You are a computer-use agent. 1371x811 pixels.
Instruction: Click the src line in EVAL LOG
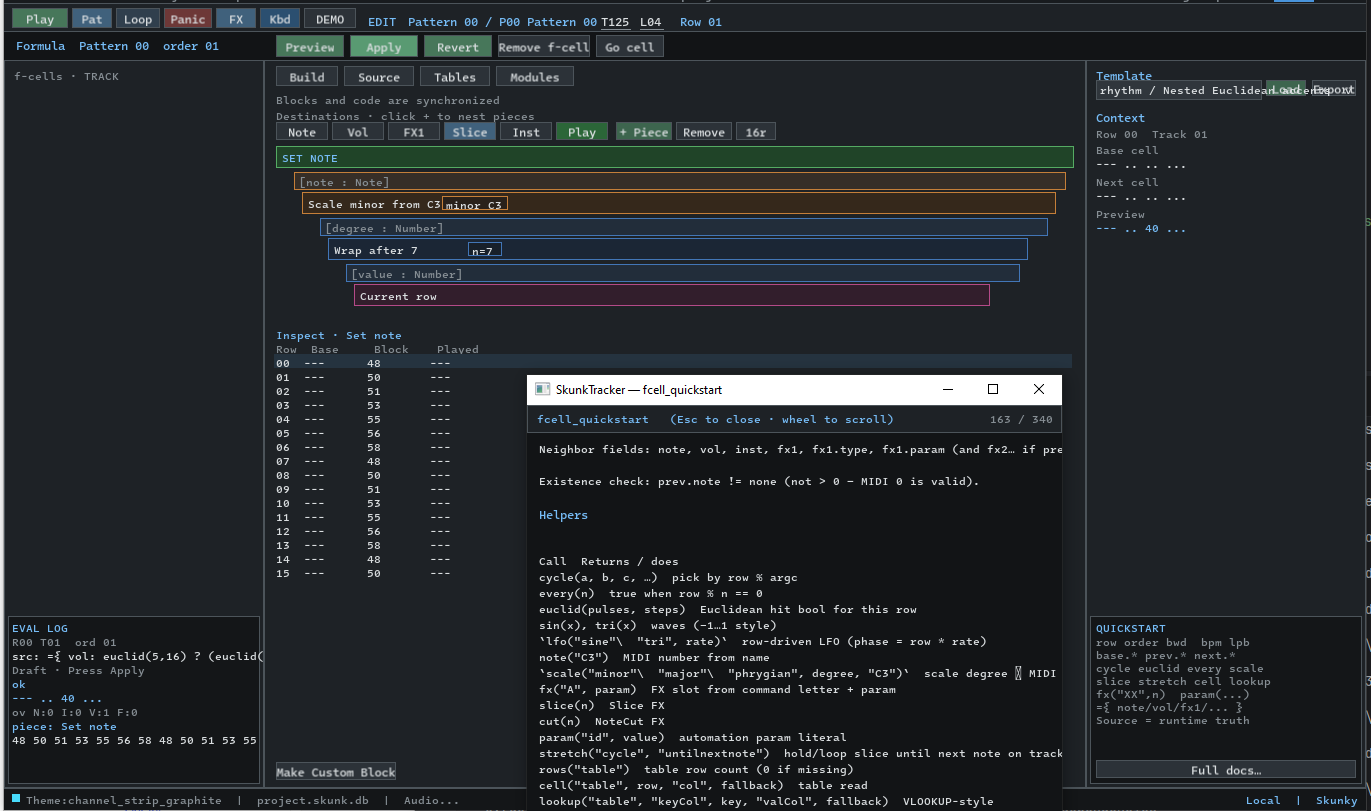[137, 656]
